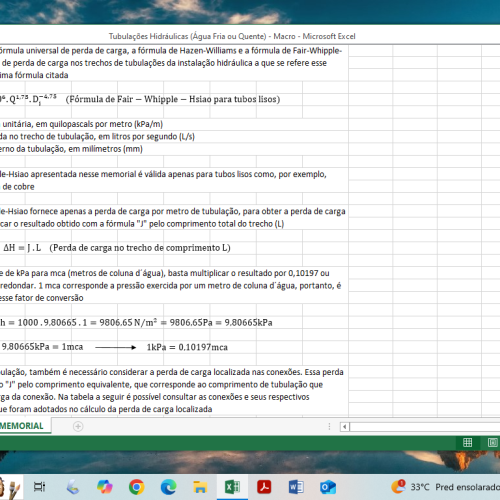Switch to Page Layout view

click(493, 442)
